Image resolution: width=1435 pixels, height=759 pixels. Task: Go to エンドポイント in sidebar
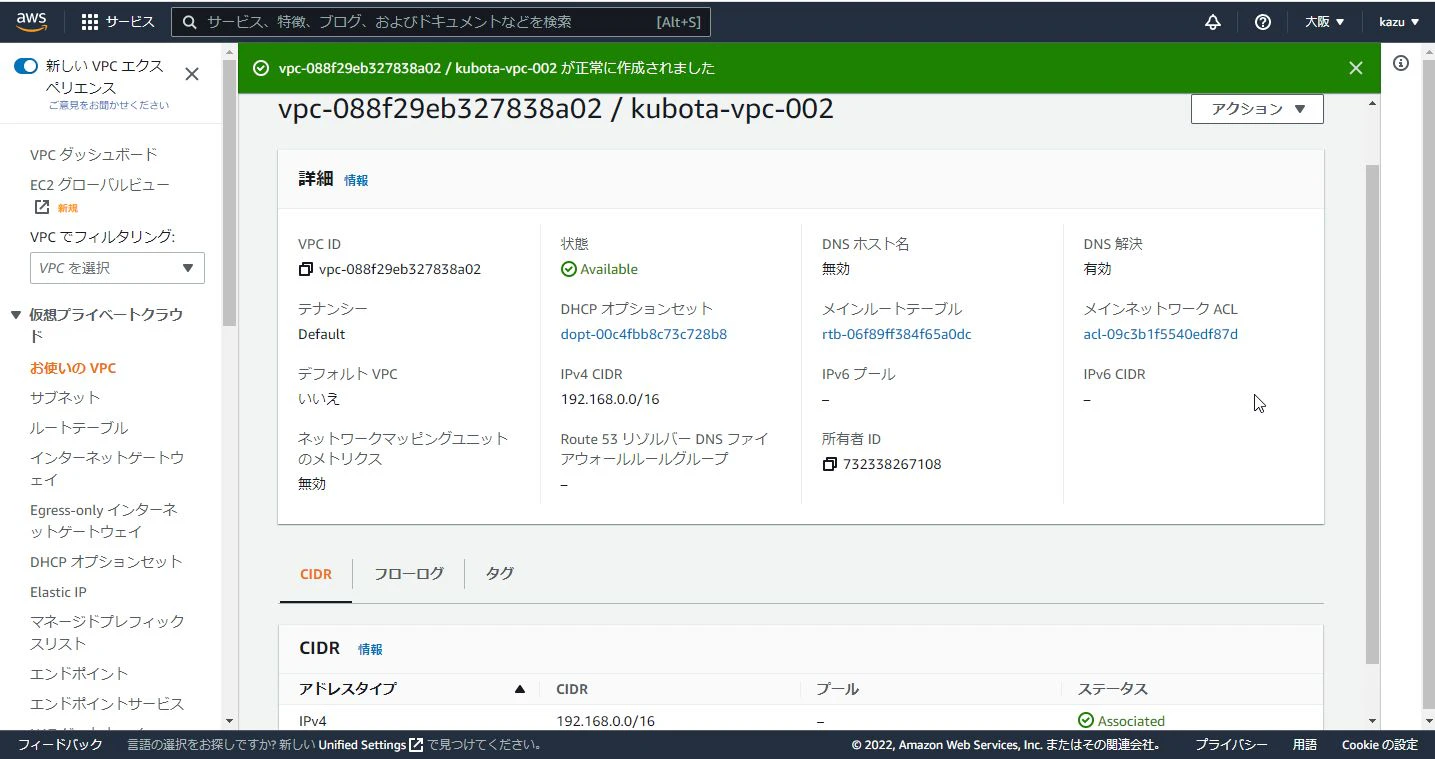[79, 674]
